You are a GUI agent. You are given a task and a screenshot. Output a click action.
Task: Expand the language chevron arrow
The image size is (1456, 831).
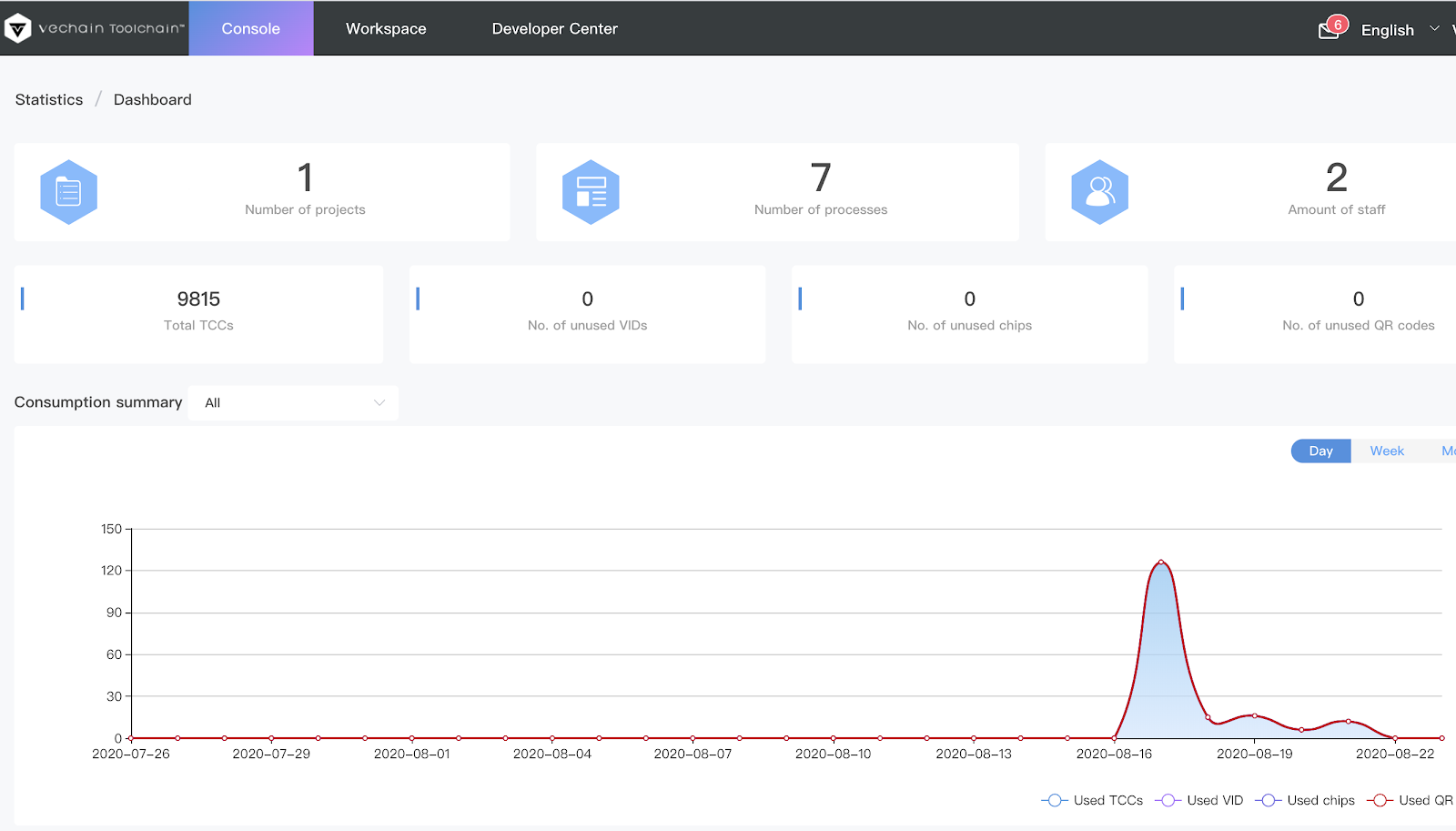(1434, 29)
